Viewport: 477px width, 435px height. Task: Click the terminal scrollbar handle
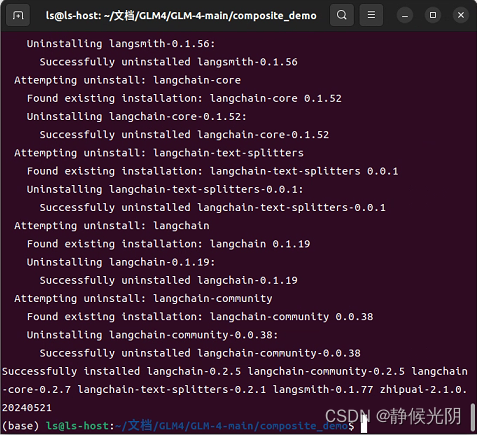(473, 417)
